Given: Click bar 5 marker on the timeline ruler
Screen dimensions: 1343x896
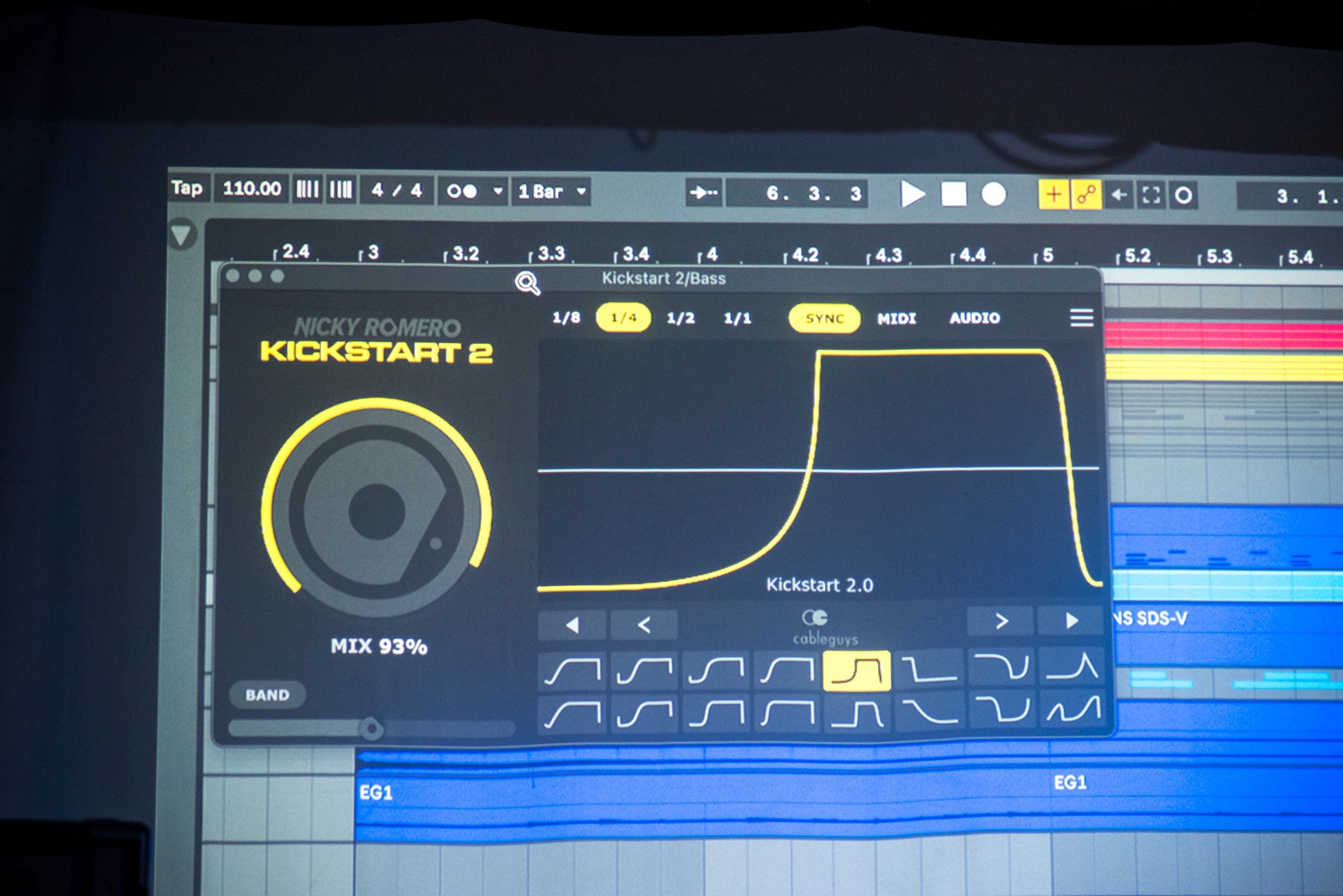Looking at the screenshot, I should pyautogui.click(x=1047, y=255).
